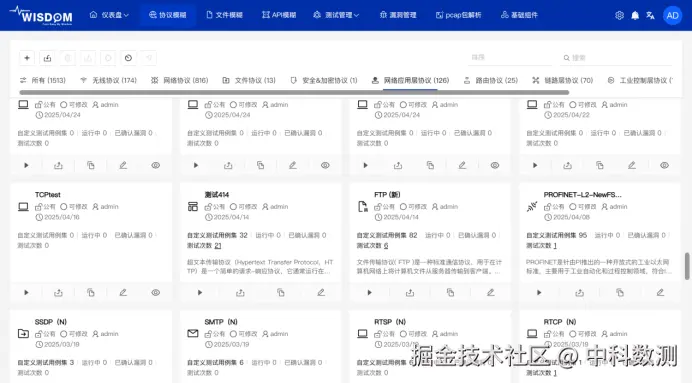Toggle 可修改 radio on SMTP (N) card
Image resolution: width=692 pixels, height=383 pixels.
[233, 334]
